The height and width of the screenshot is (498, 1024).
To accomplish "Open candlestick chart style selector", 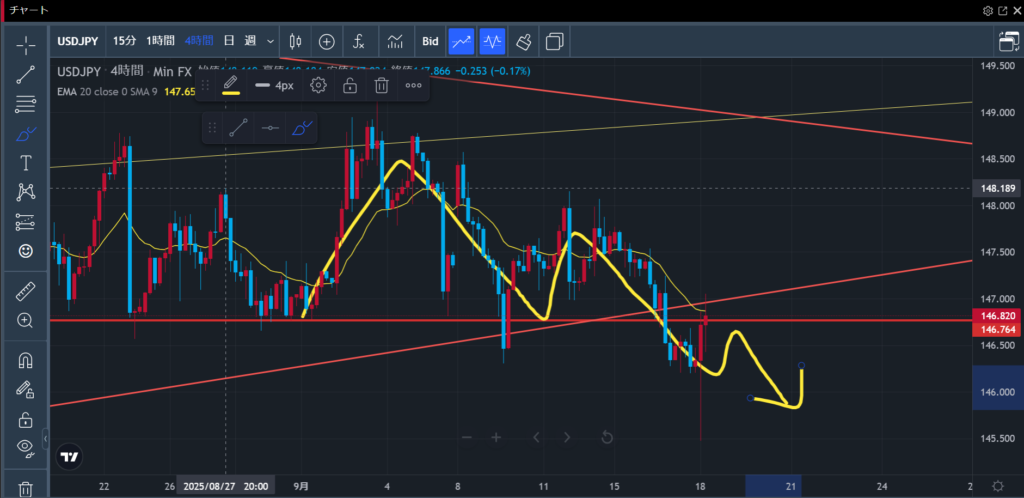I will pyautogui.click(x=295, y=41).
